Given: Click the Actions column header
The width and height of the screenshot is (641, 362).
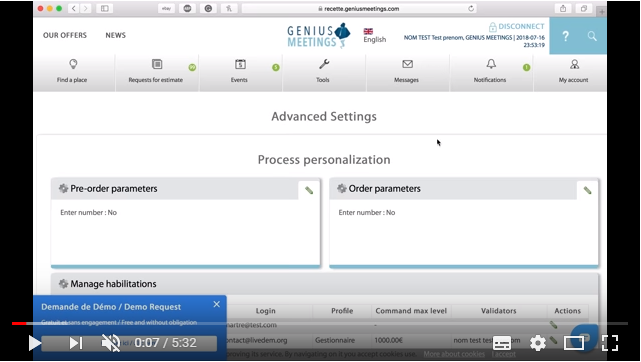Looking at the screenshot, I should click(x=567, y=311).
